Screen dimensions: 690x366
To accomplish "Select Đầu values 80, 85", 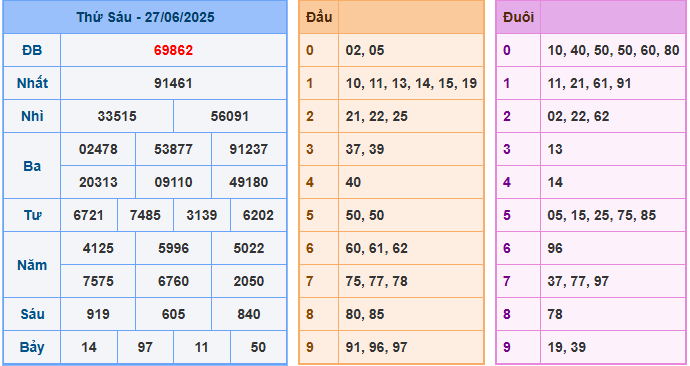I will pos(365,314).
